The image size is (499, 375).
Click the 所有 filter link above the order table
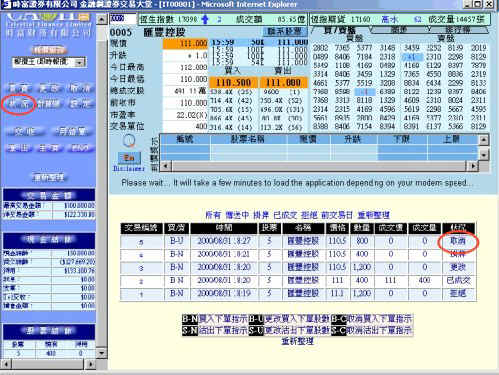pos(213,215)
